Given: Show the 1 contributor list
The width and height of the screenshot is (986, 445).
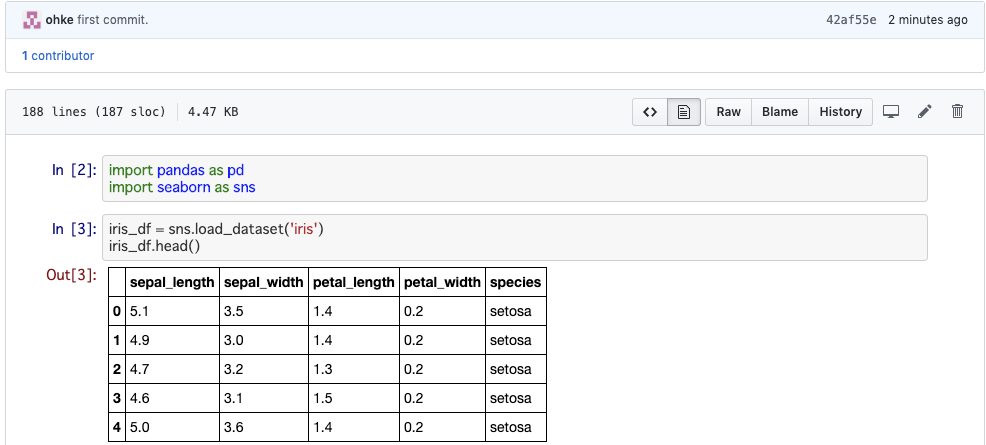Looking at the screenshot, I should tap(58, 56).
